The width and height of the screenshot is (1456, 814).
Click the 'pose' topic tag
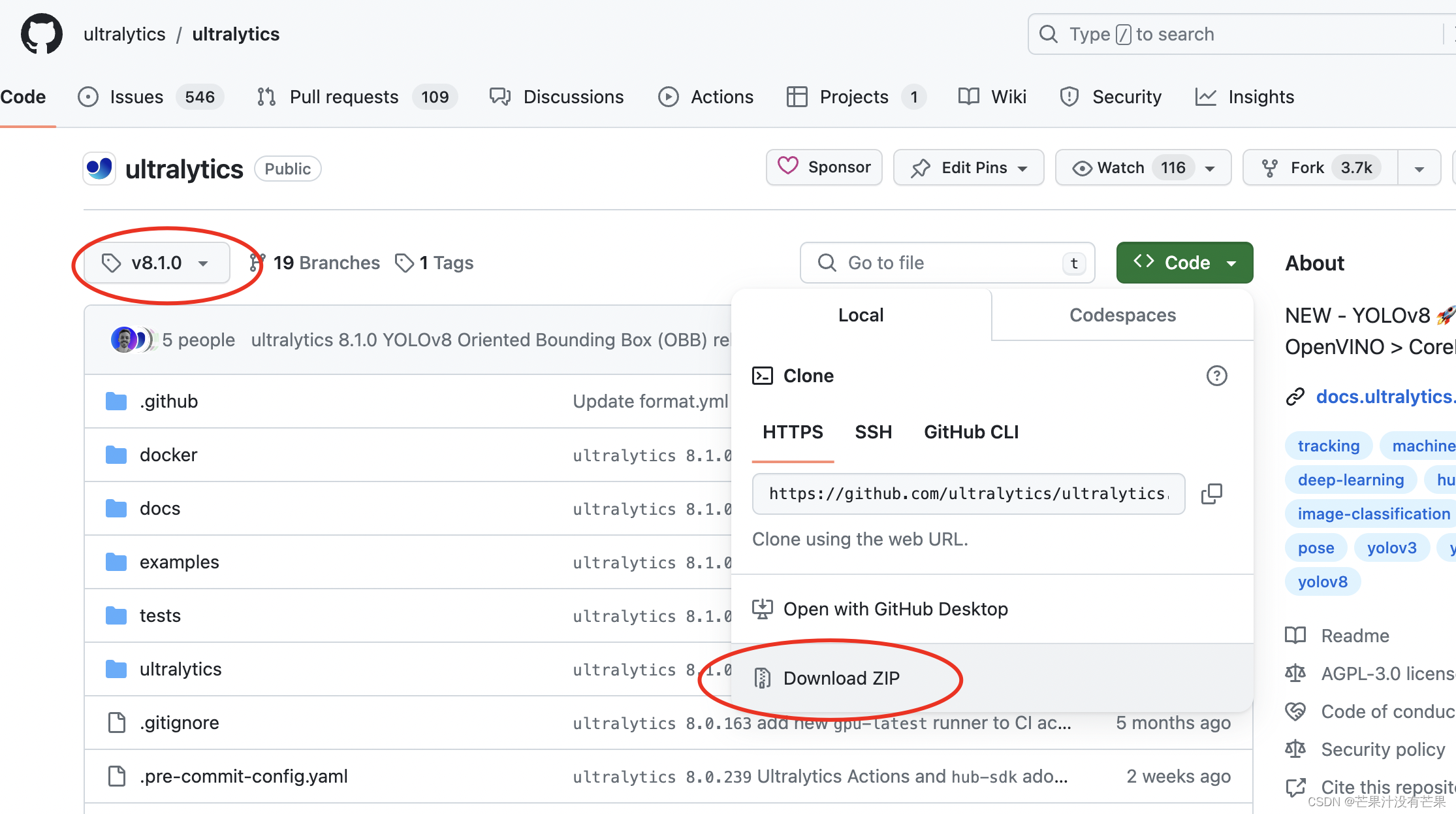[1316, 547]
